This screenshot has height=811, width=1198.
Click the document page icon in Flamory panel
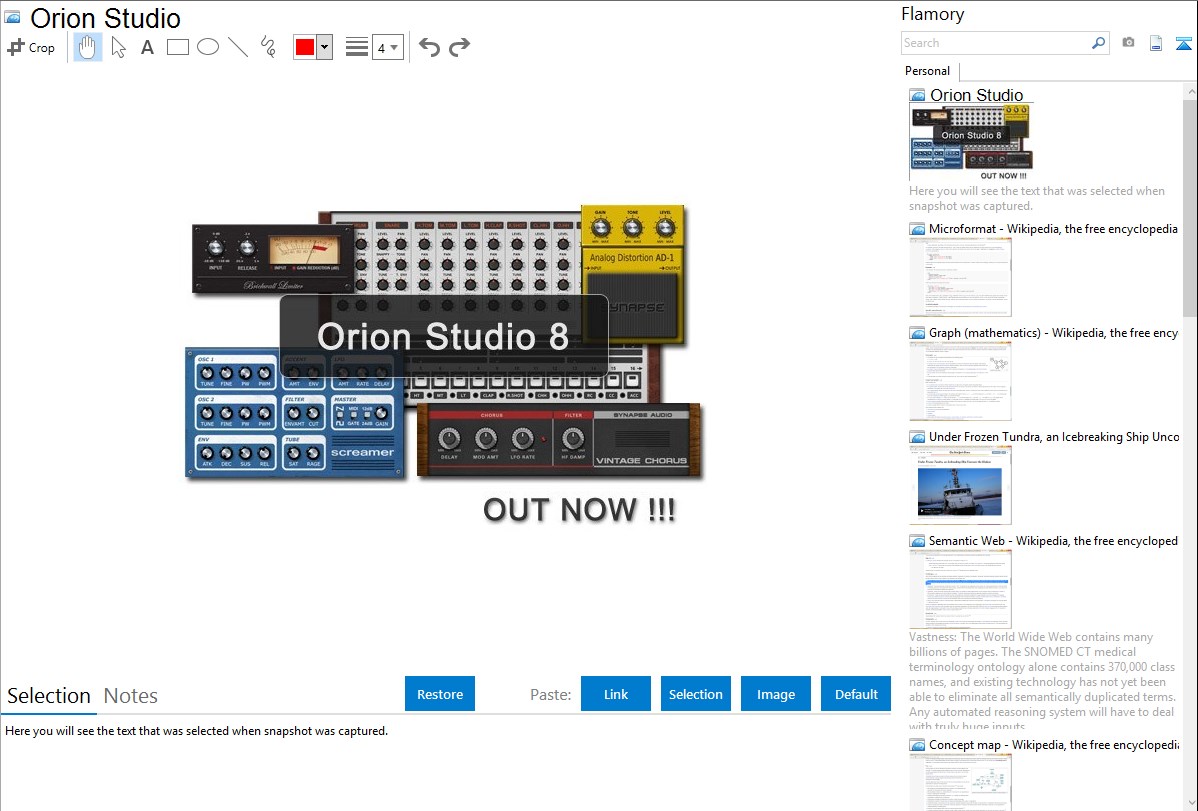[1156, 43]
